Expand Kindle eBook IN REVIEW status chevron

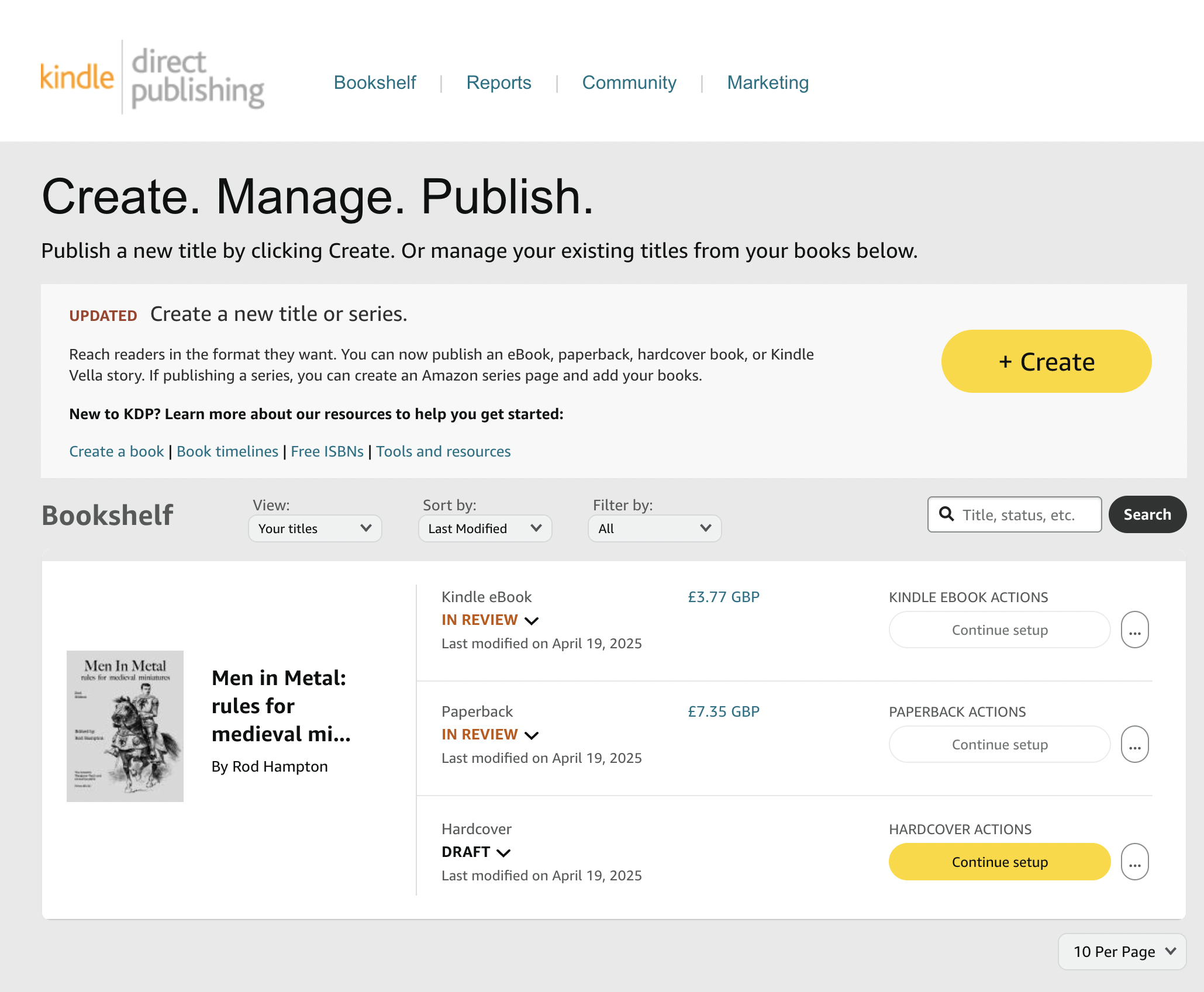[532, 621]
